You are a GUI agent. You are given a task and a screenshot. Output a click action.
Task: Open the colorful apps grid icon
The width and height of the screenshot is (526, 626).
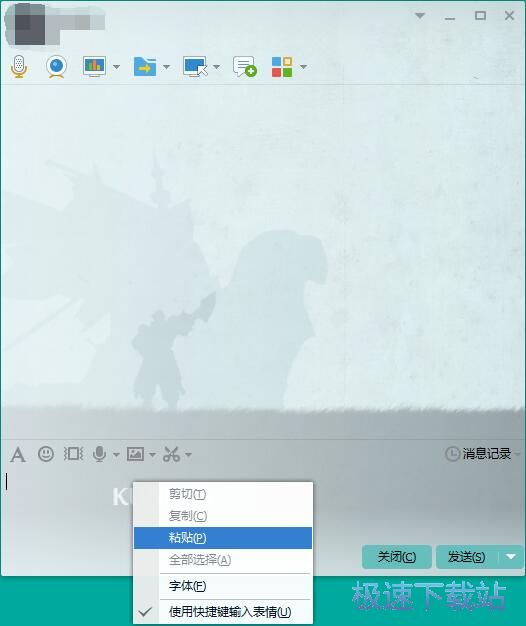(282, 67)
